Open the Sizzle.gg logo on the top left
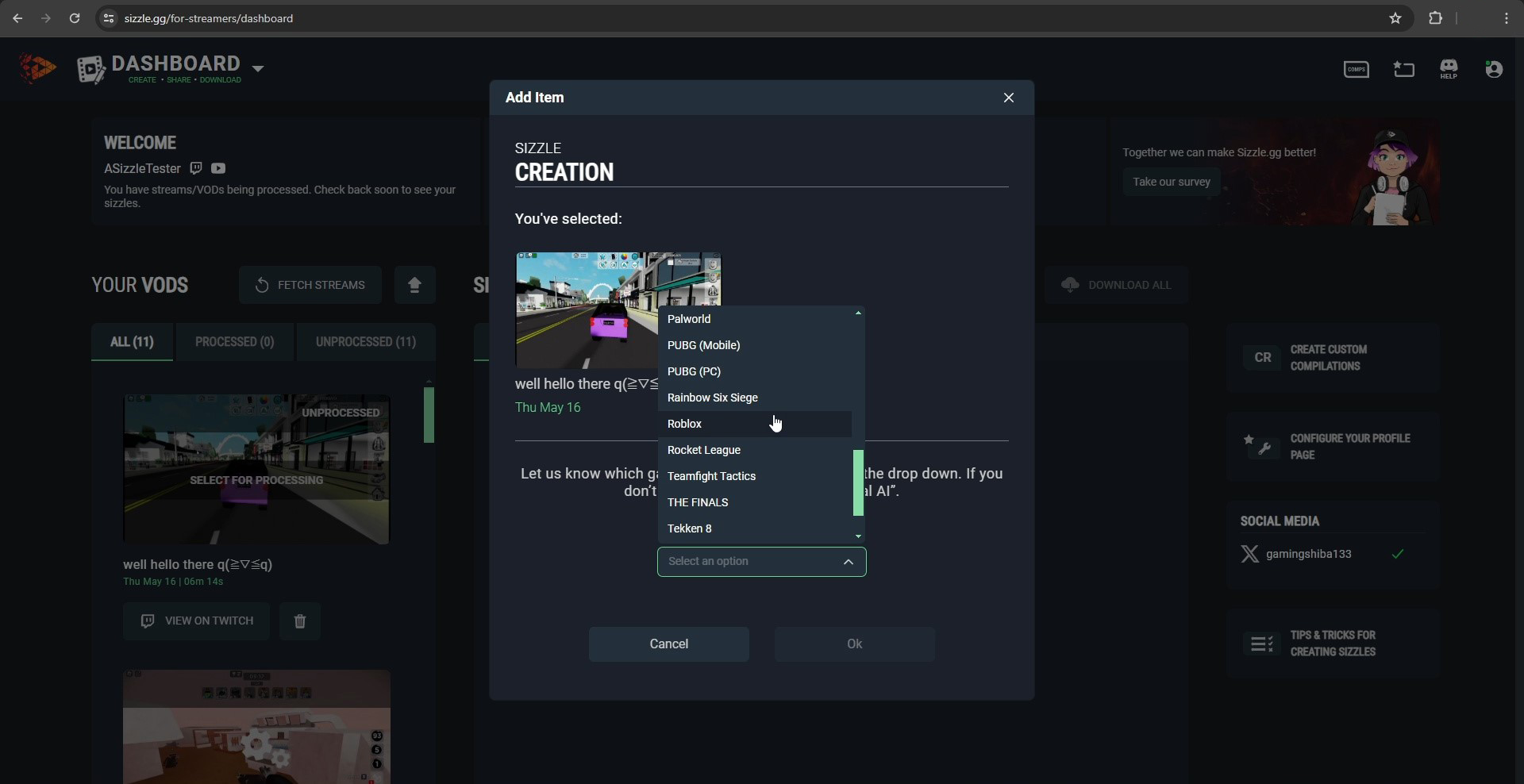The width and height of the screenshot is (1524, 784). (37, 69)
